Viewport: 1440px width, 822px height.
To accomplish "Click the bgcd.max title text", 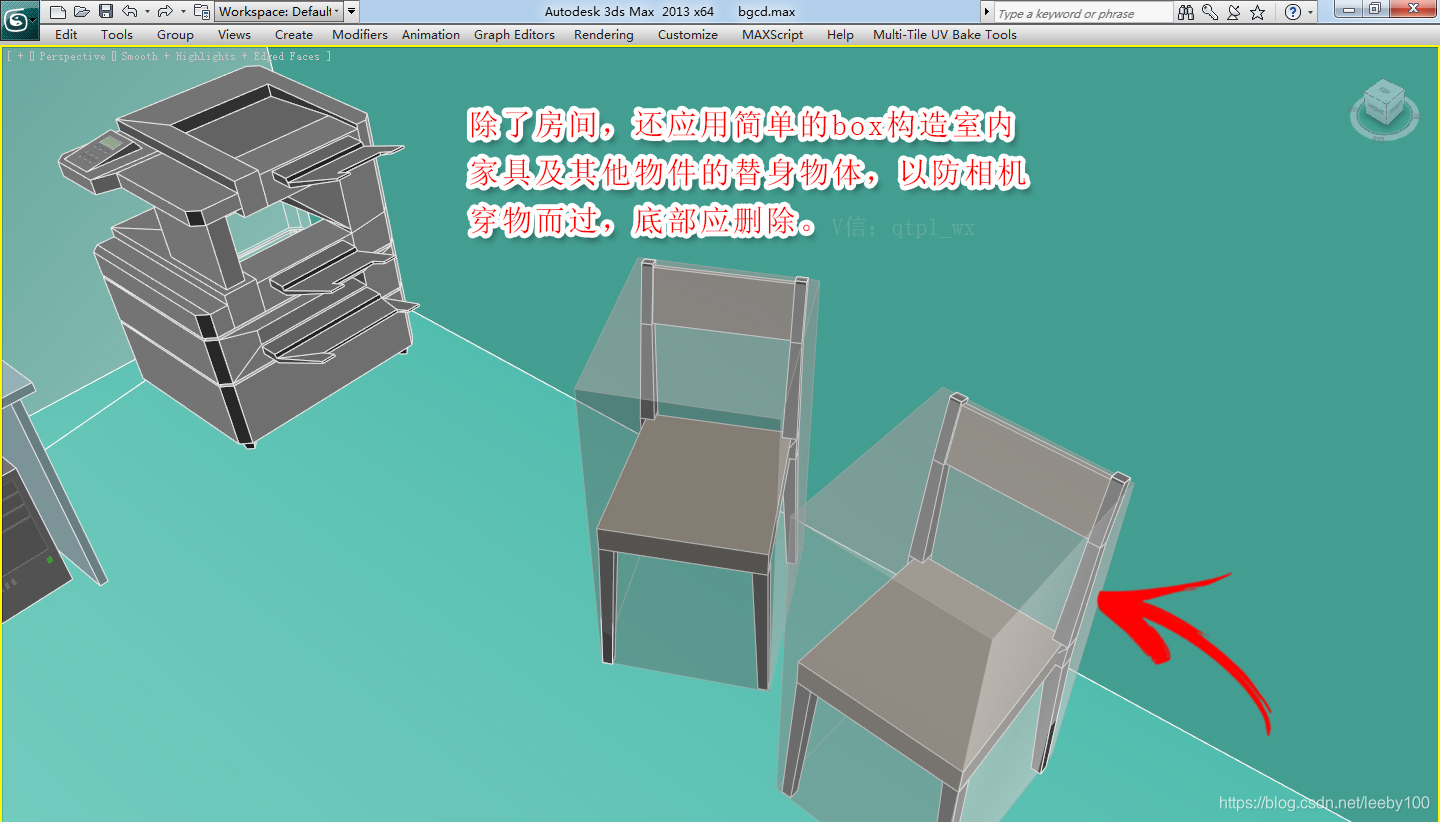I will point(767,12).
